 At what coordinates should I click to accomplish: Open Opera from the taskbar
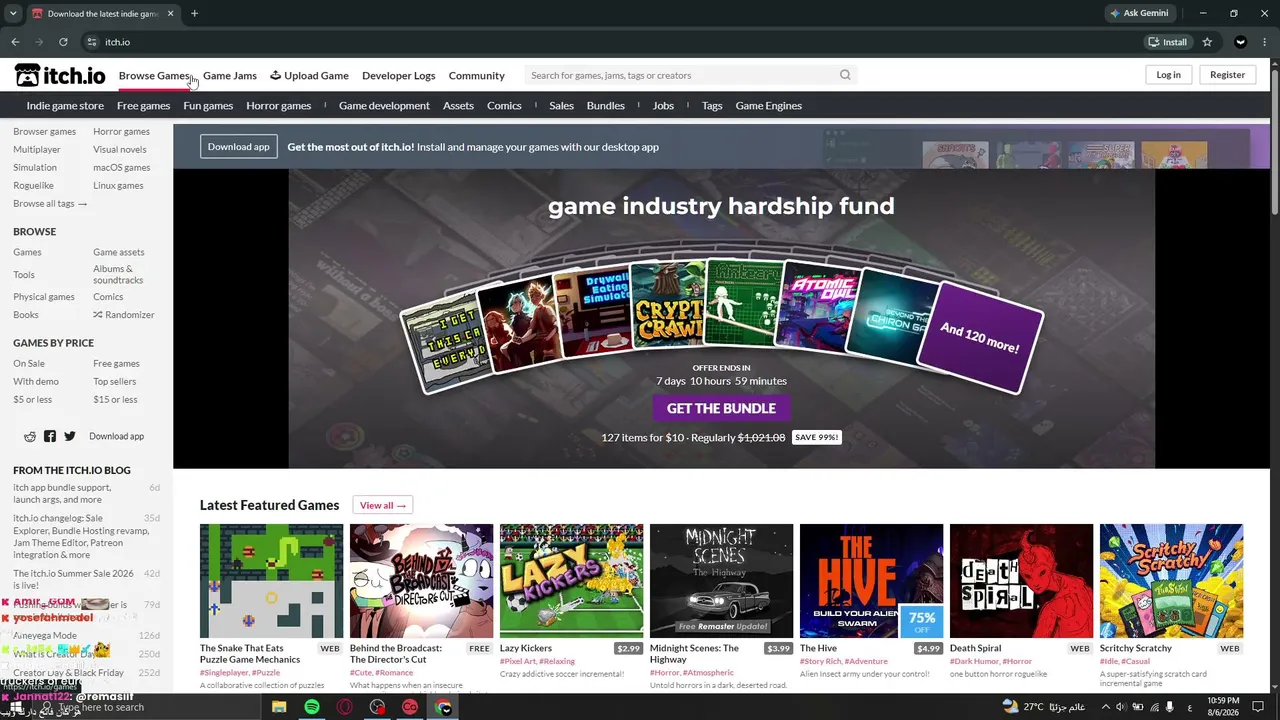(x=345, y=707)
